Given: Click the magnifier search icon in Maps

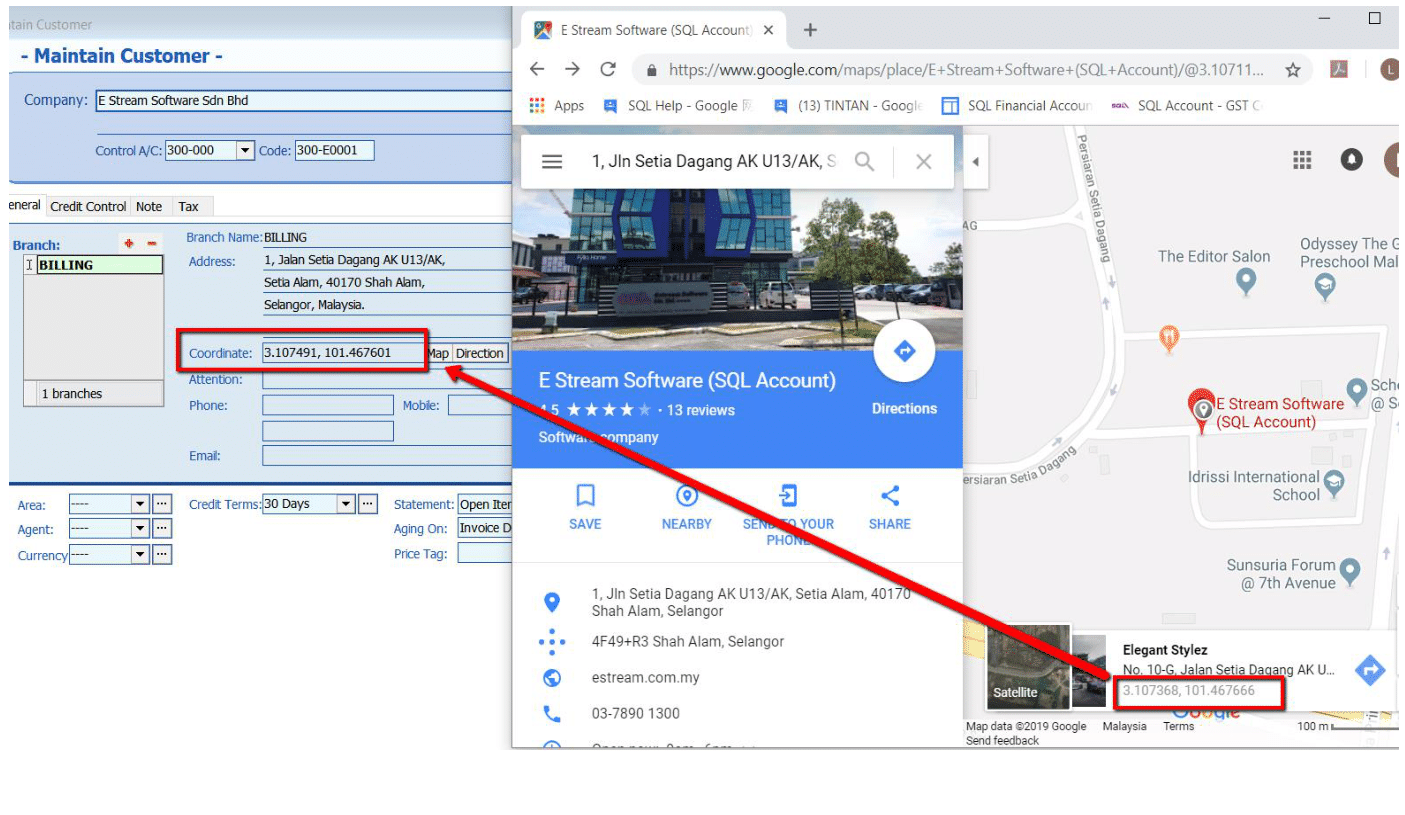Looking at the screenshot, I should (x=864, y=162).
